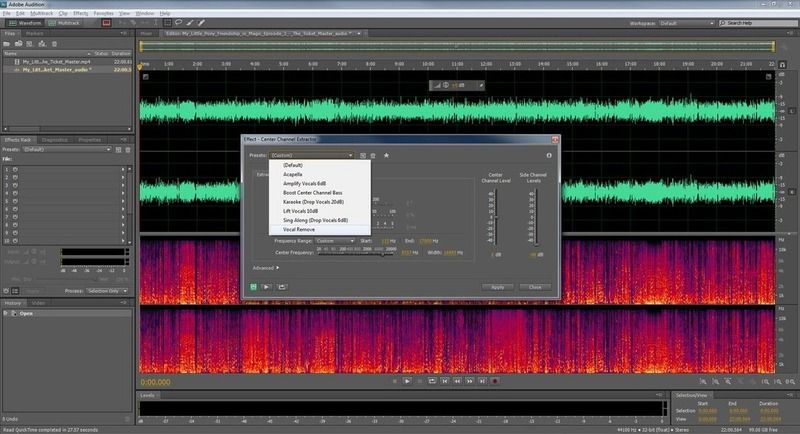
Task: Select the Paintbrush Selection tool
Action: pyautogui.click(x=190, y=23)
